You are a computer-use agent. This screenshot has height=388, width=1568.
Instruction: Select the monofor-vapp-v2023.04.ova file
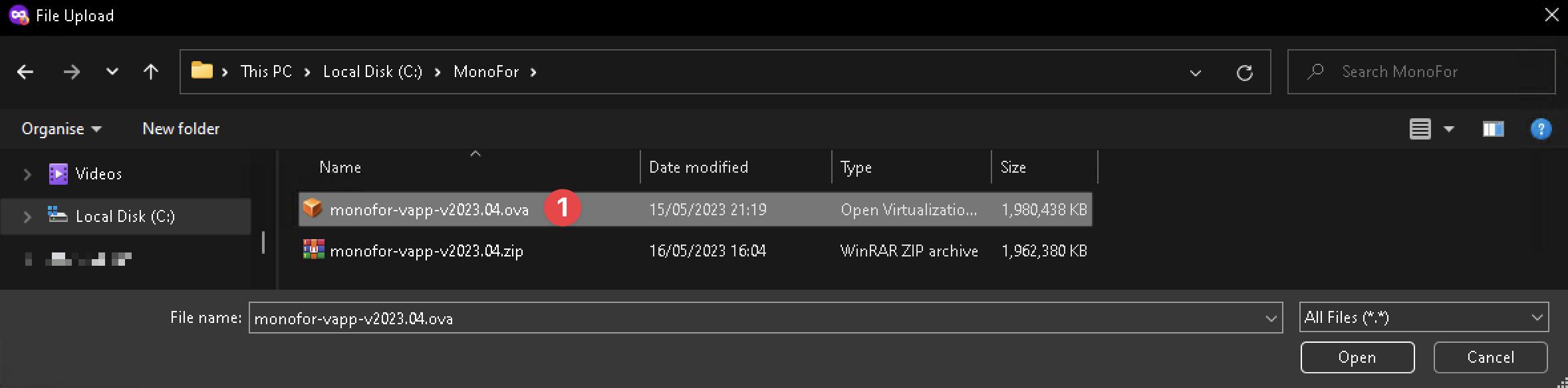[x=429, y=210]
